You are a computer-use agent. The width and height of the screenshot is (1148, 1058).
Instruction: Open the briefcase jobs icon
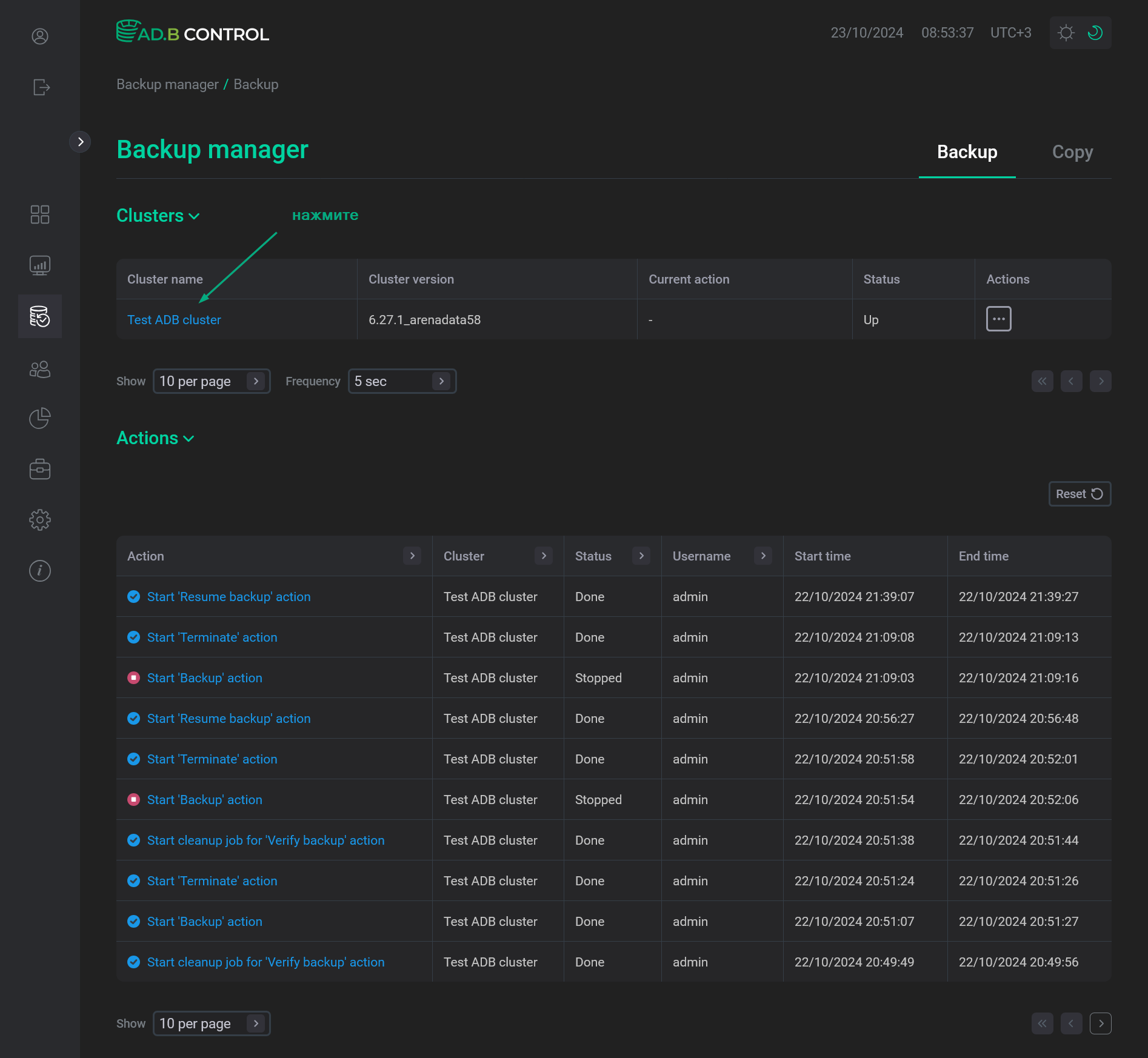pyautogui.click(x=40, y=469)
